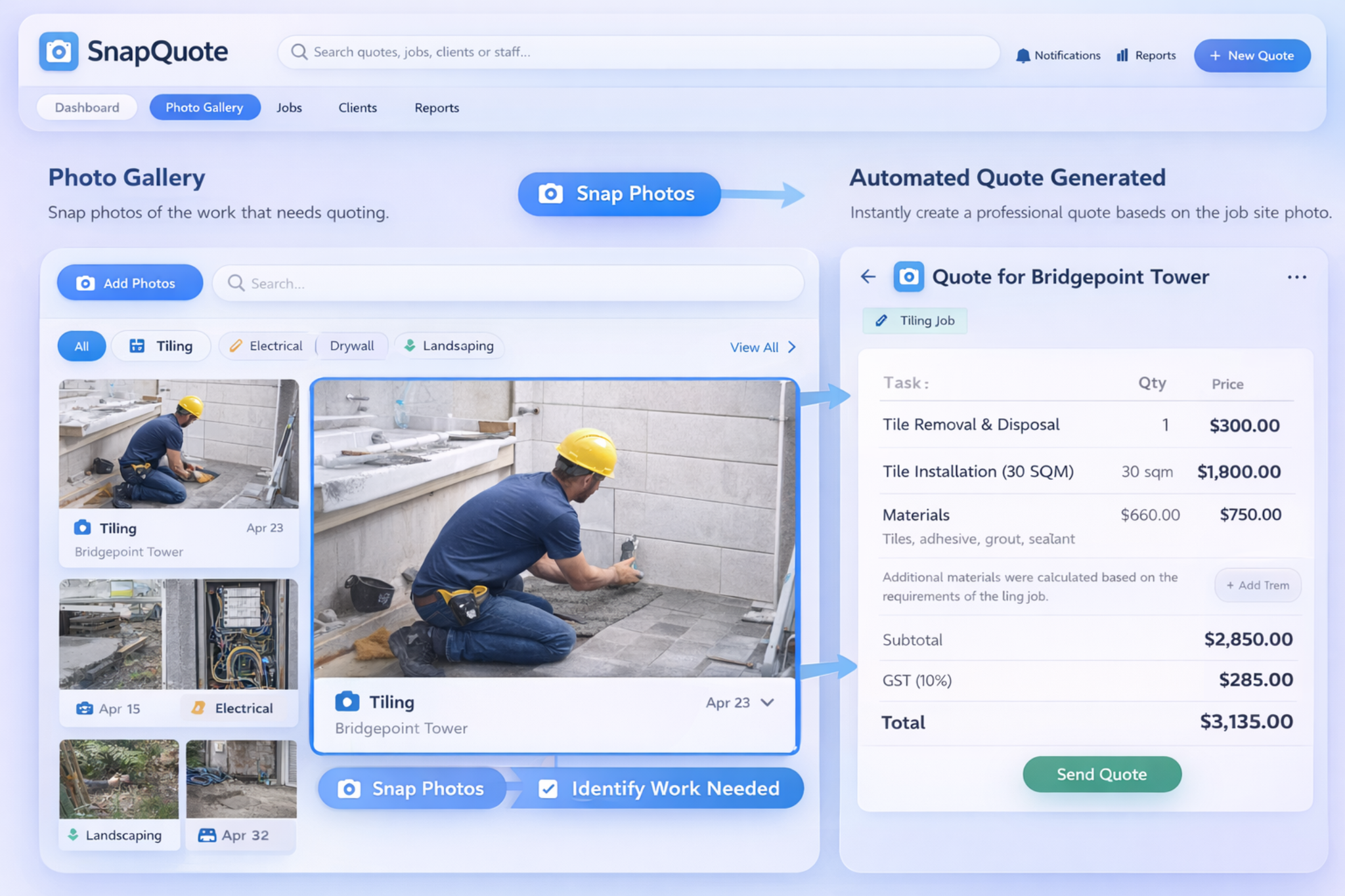Click camera icon beside Quote for Bridgepoint Tower

coord(908,277)
